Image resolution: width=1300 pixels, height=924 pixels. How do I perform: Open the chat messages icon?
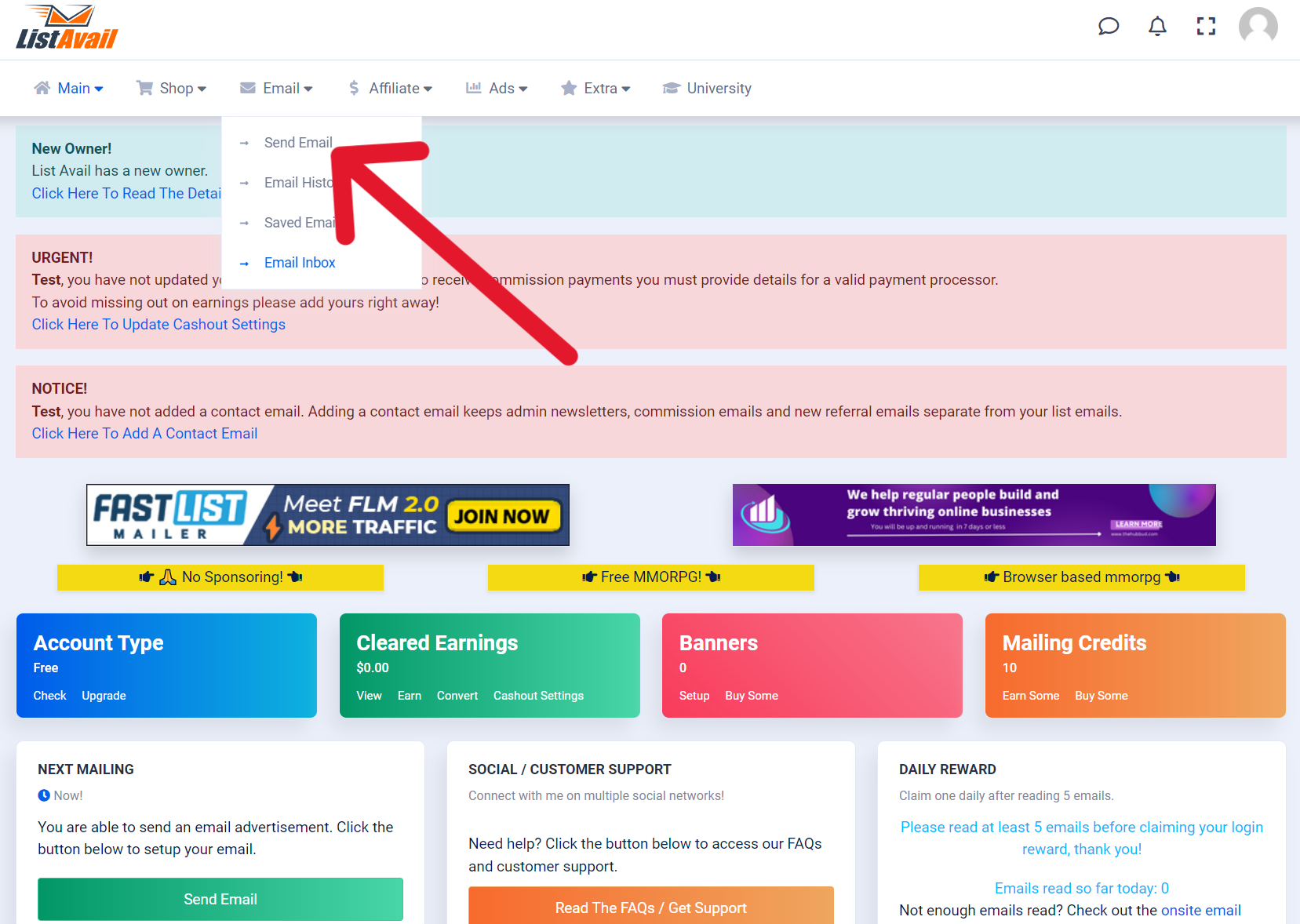click(1108, 27)
